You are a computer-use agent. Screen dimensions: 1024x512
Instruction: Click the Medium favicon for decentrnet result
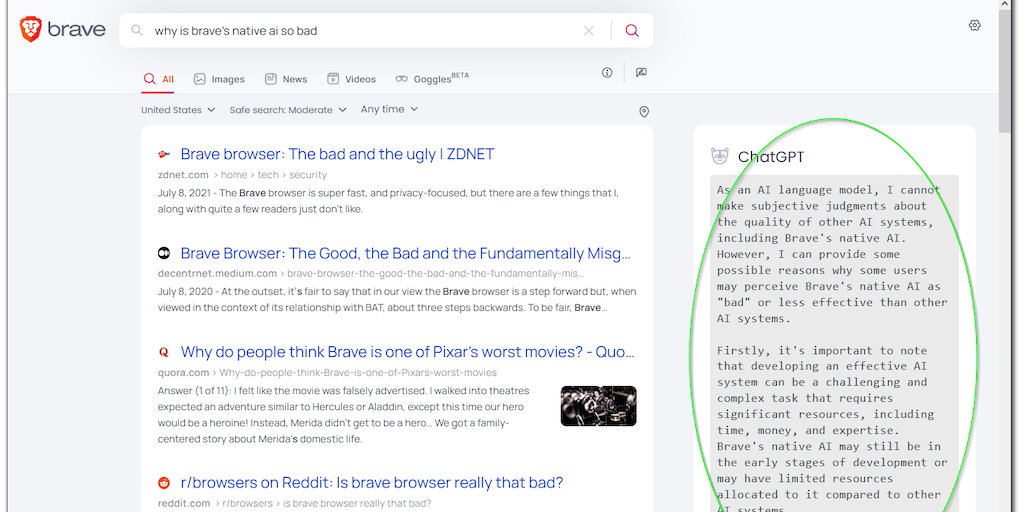click(x=164, y=253)
